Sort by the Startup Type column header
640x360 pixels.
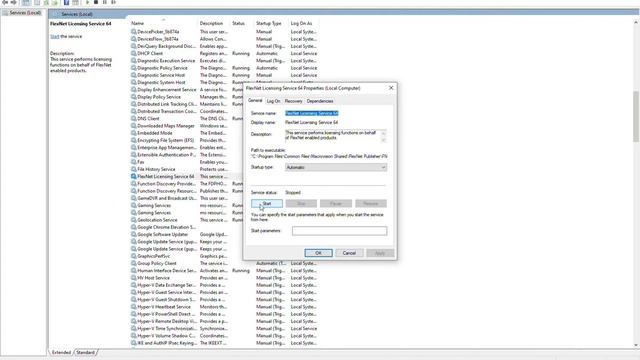[x=271, y=23]
